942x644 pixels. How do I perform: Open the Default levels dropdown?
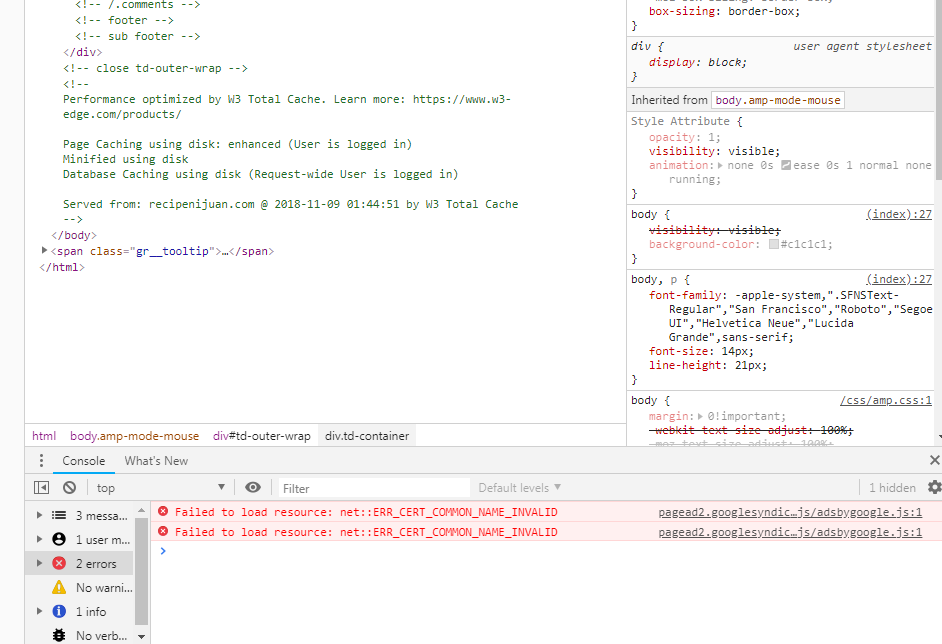pyautogui.click(x=520, y=488)
